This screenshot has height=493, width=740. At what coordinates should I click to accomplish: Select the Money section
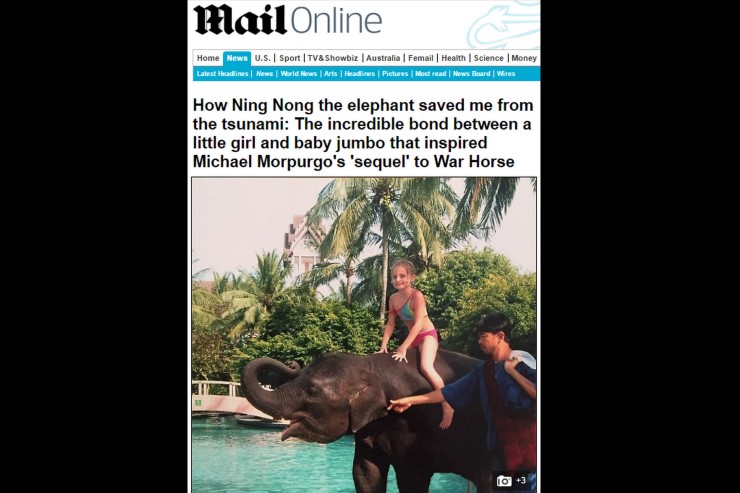click(524, 58)
